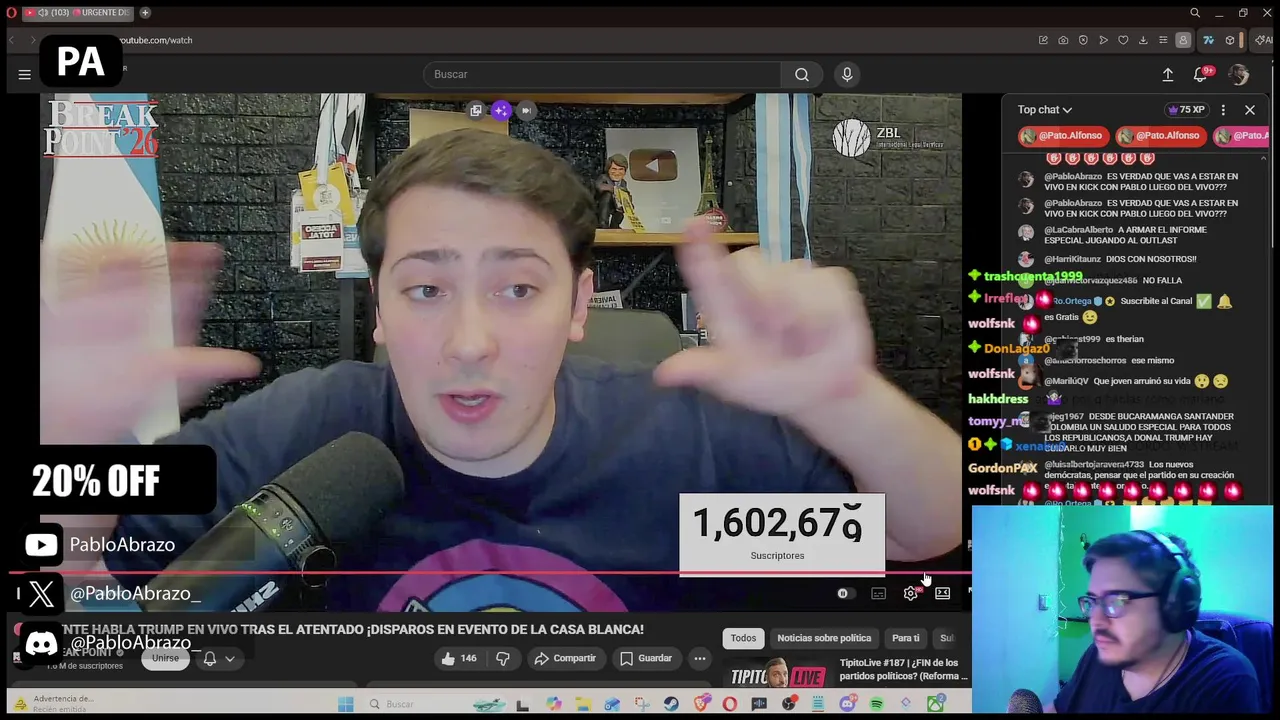
Task: Open Opera profile person icon
Action: (x=1183, y=40)
